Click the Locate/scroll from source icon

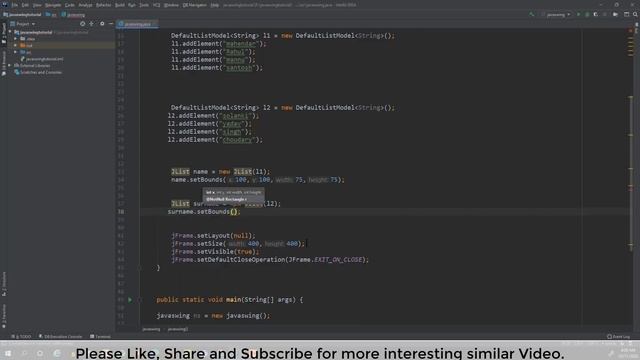tap(82, 24)
